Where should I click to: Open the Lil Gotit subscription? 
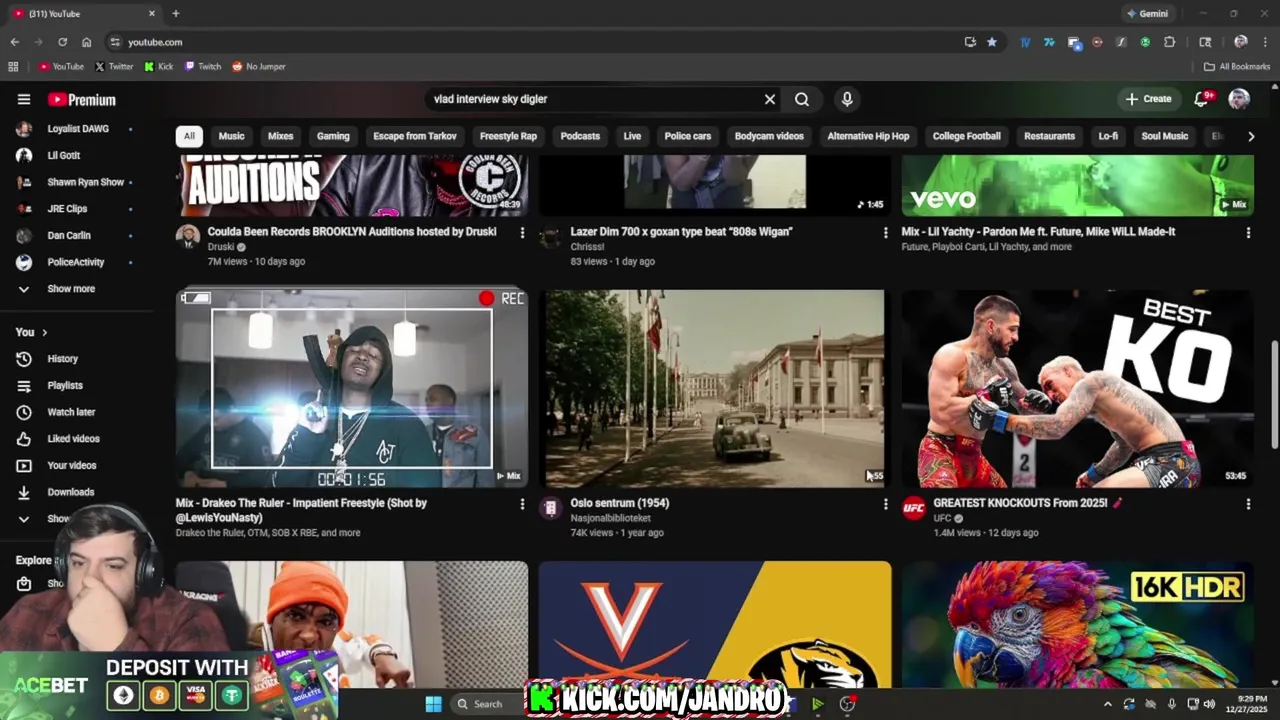[63, 155]
